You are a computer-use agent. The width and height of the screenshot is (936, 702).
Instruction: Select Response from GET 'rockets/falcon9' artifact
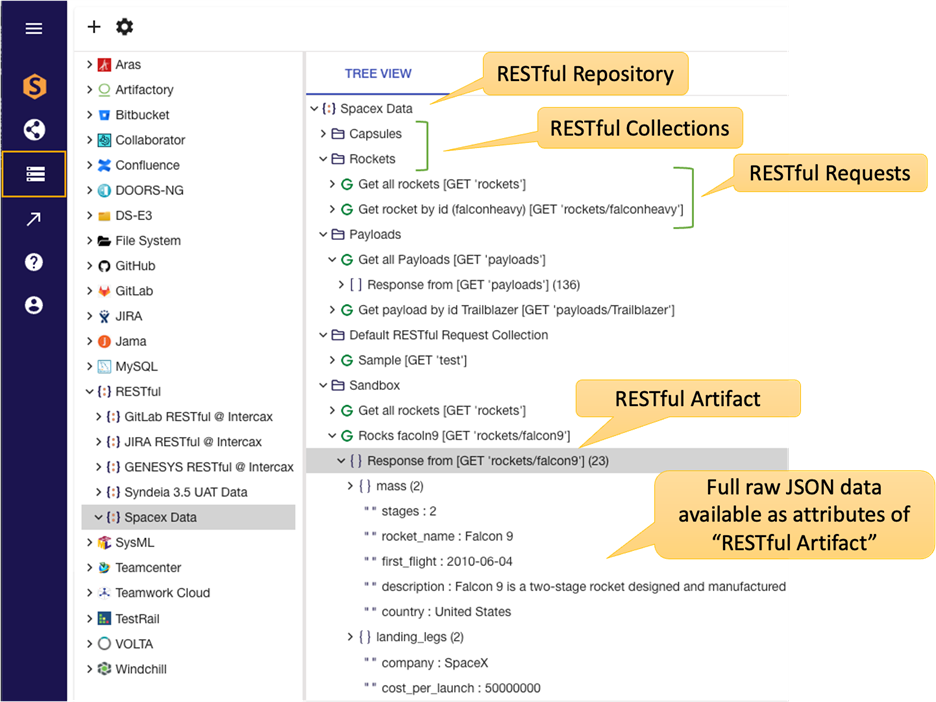pyautogui.click(x=488, y=461)
